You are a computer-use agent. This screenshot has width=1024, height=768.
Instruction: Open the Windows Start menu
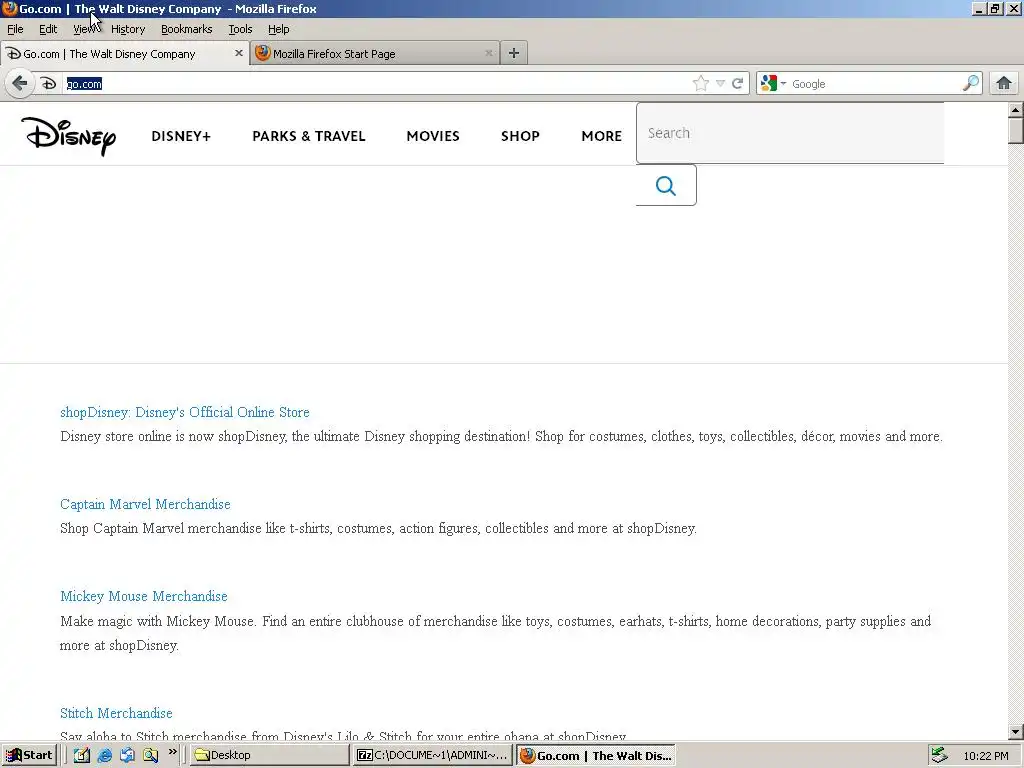[x=29, y=756]
